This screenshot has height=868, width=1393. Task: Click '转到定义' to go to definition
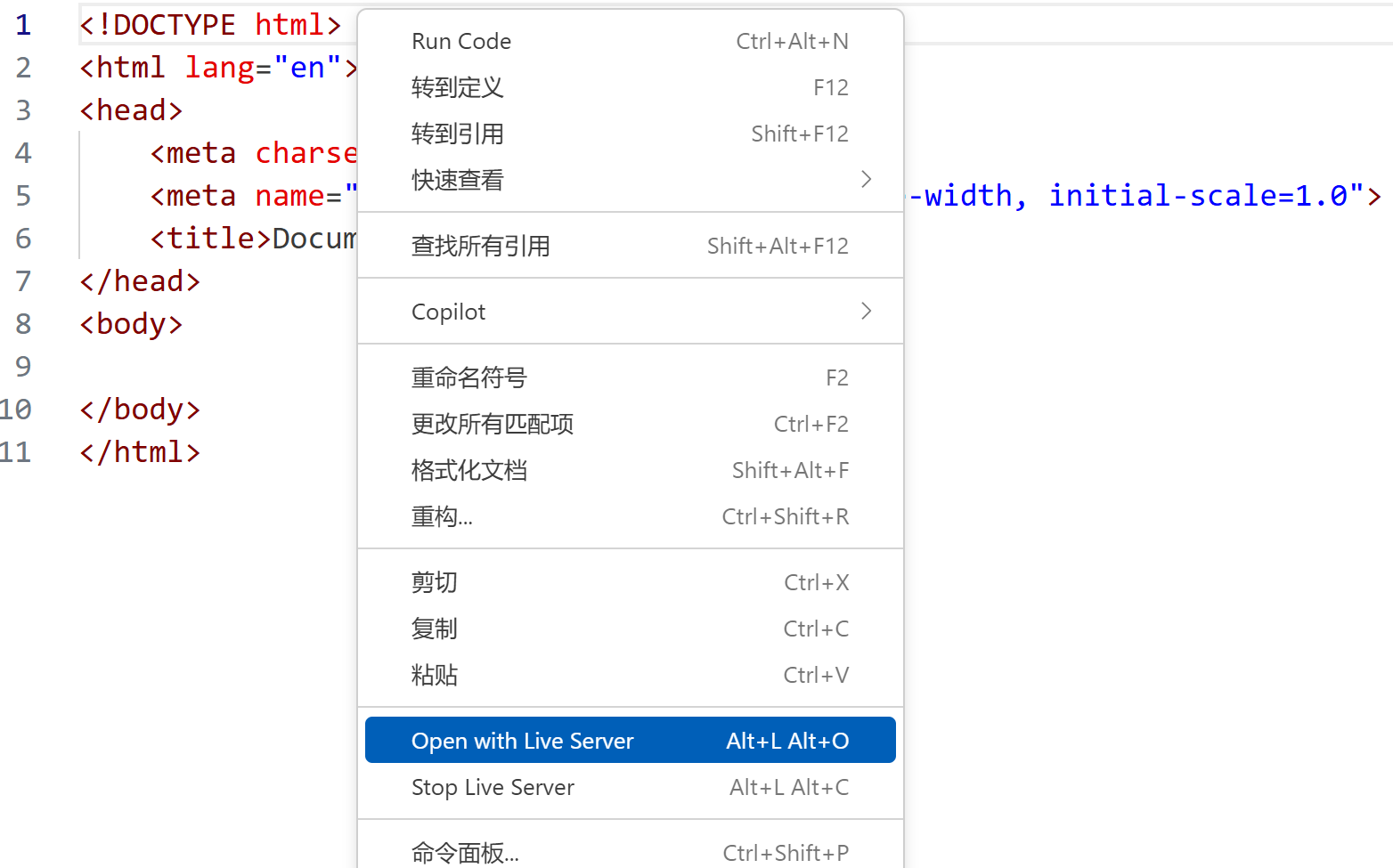[457, 87]
